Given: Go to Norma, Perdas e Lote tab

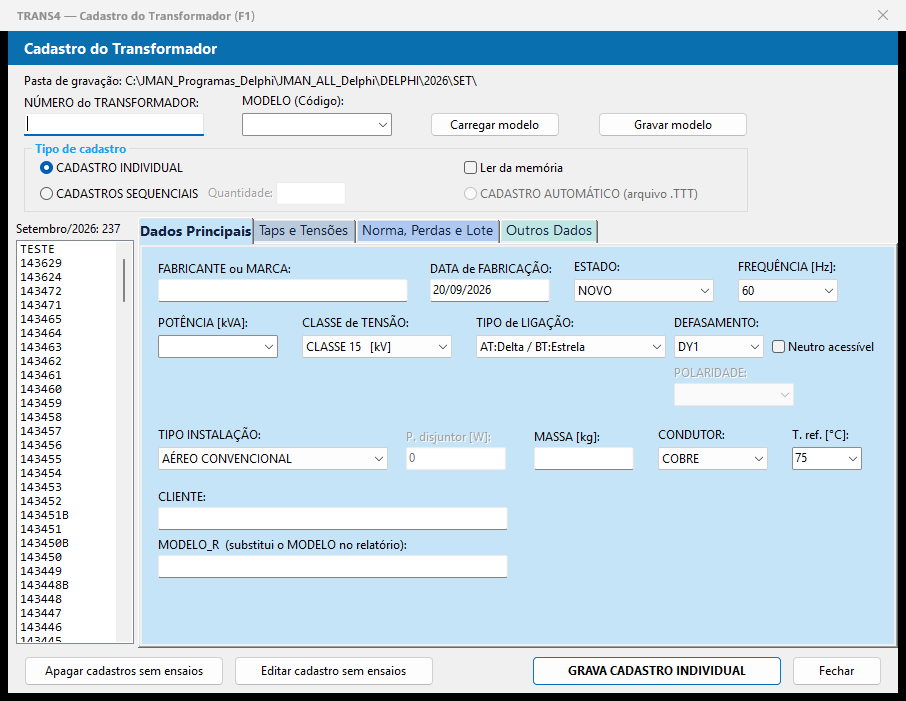Looking at the screenshot, I should (428, 231).
